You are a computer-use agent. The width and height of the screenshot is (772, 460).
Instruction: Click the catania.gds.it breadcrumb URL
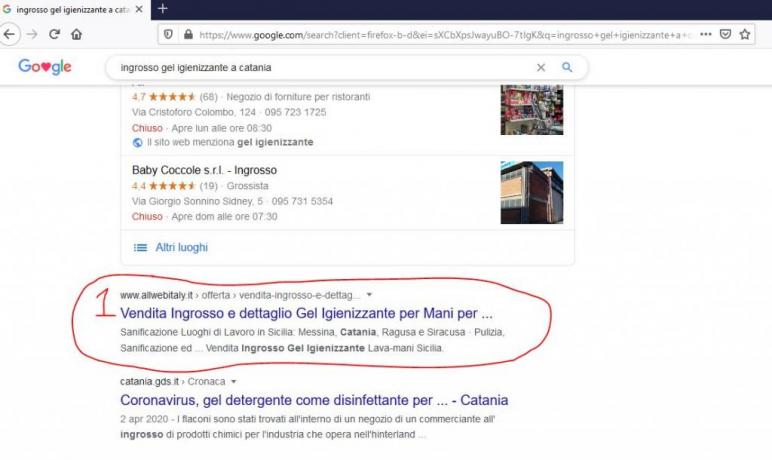(x=150, y=381)
